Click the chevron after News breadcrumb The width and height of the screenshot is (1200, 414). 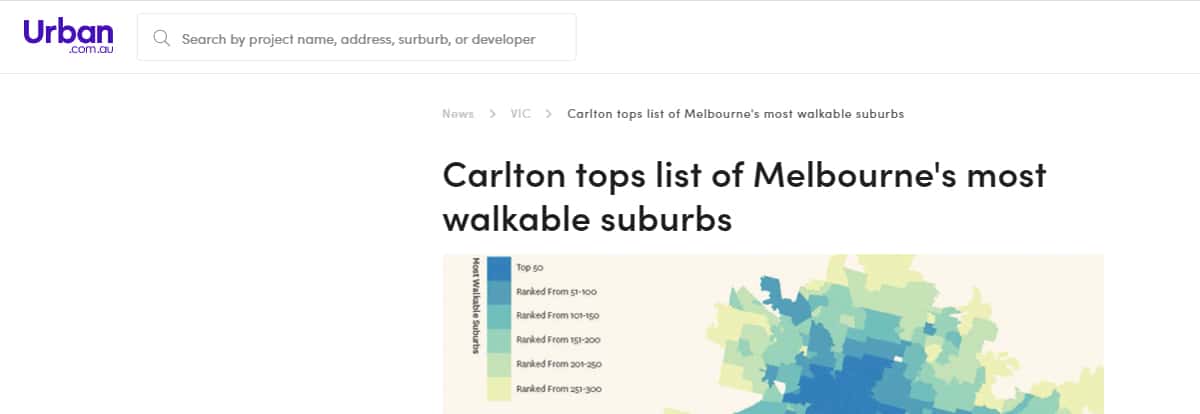pyautogui.click(x=493, y=114)
